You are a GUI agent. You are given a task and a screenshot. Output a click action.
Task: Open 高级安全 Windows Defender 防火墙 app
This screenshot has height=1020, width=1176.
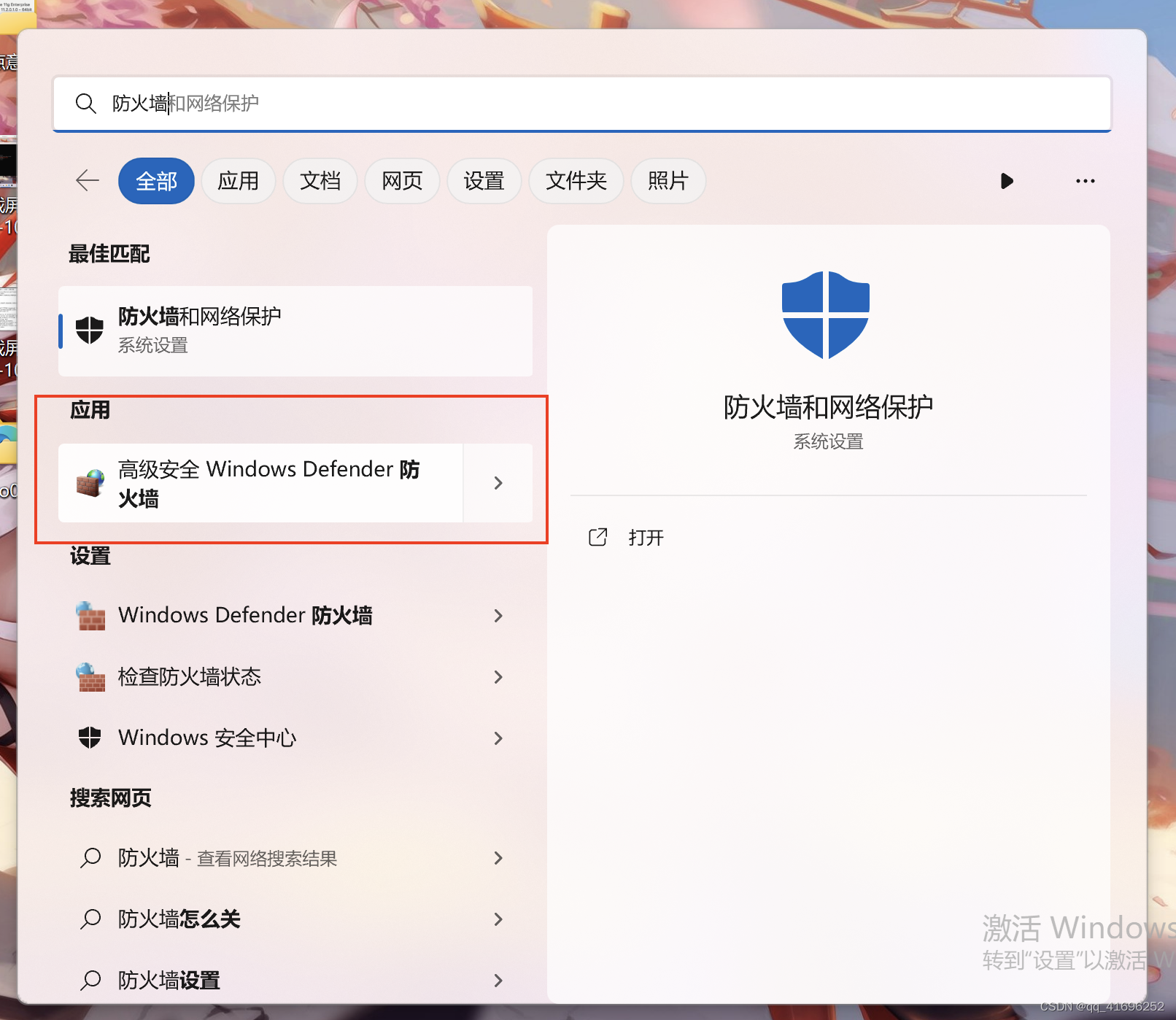(260, 483)
